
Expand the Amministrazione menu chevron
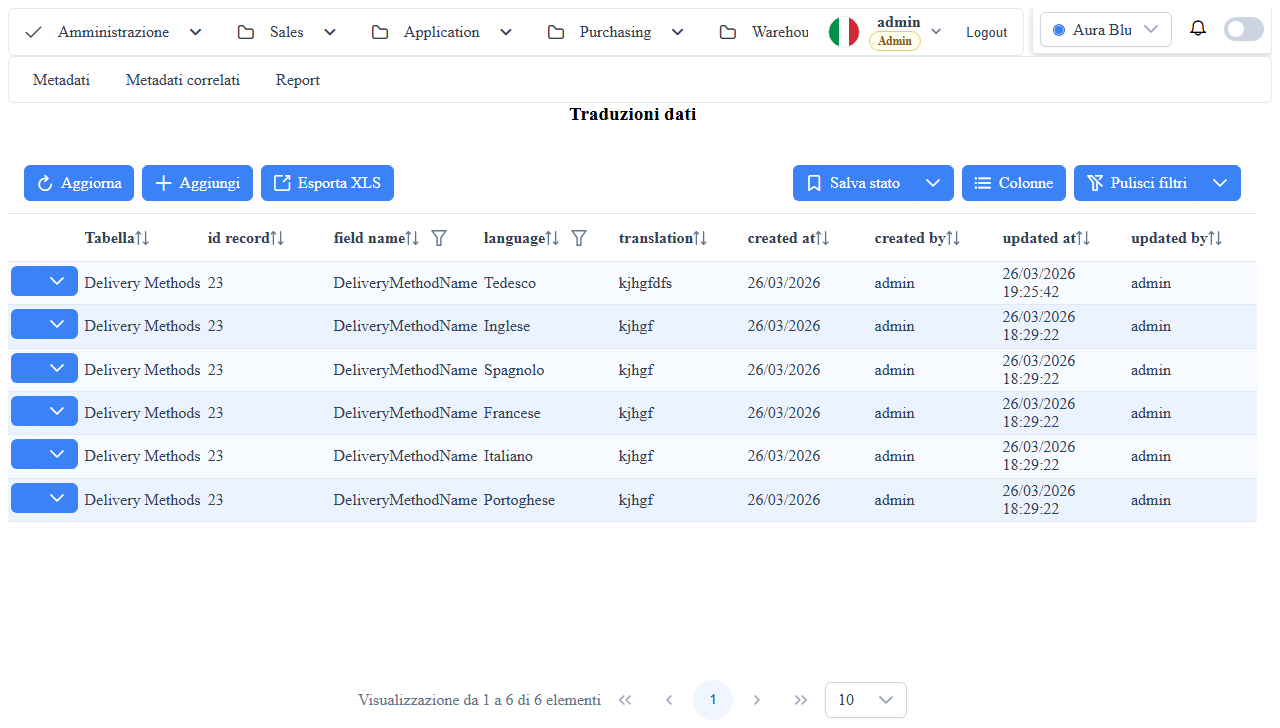pos(196,32)
